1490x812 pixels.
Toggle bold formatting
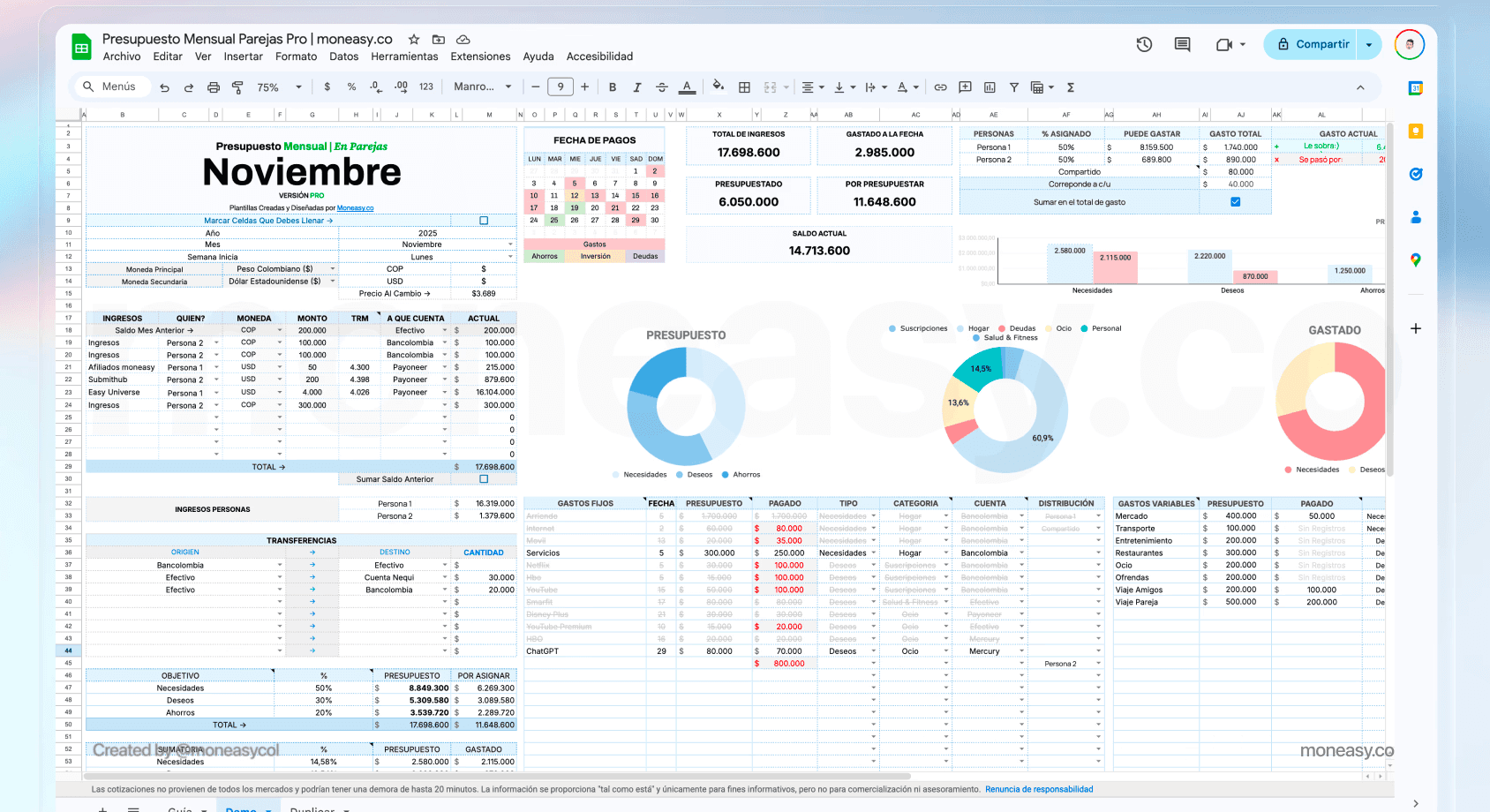tap(613, 87)
